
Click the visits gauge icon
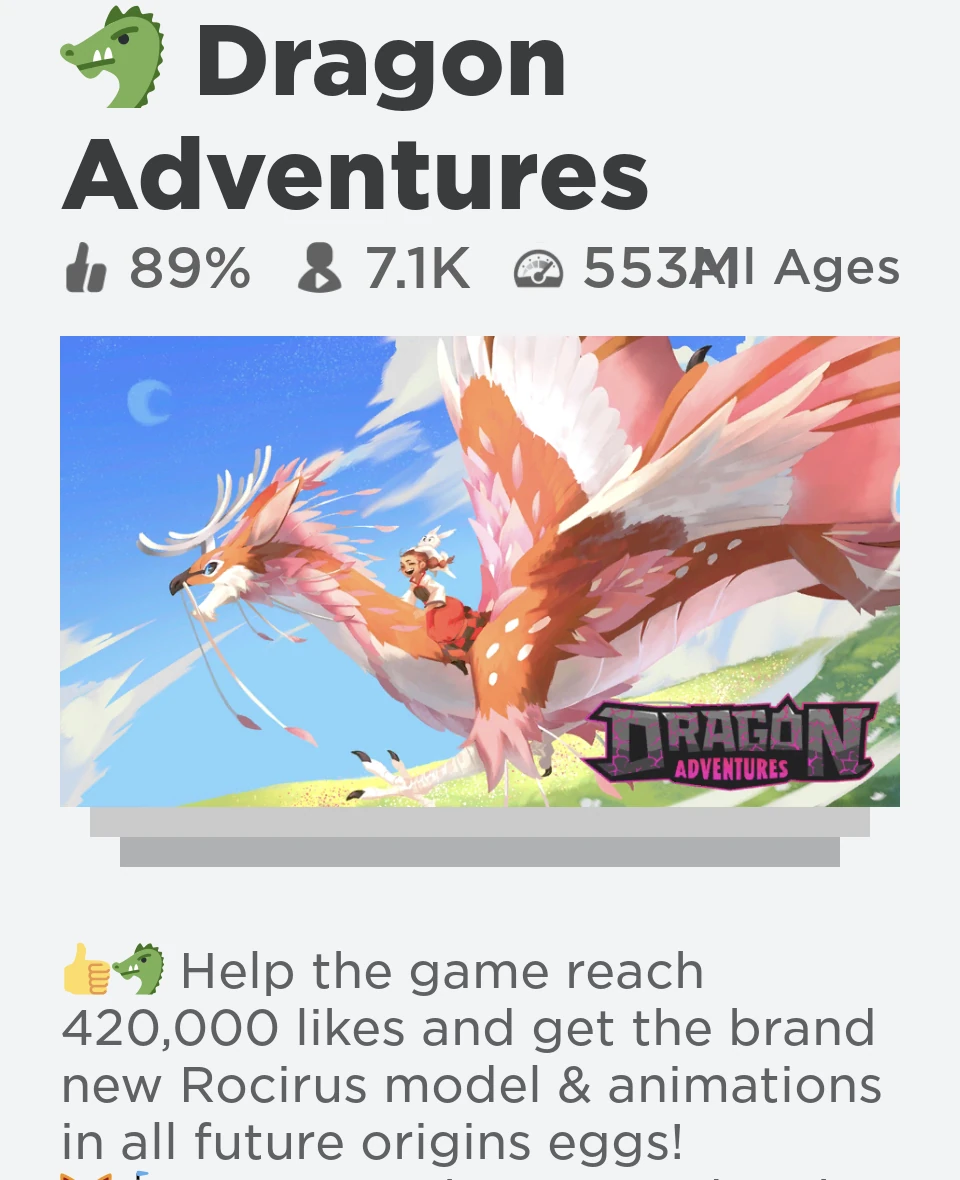[x=538, y=270]
